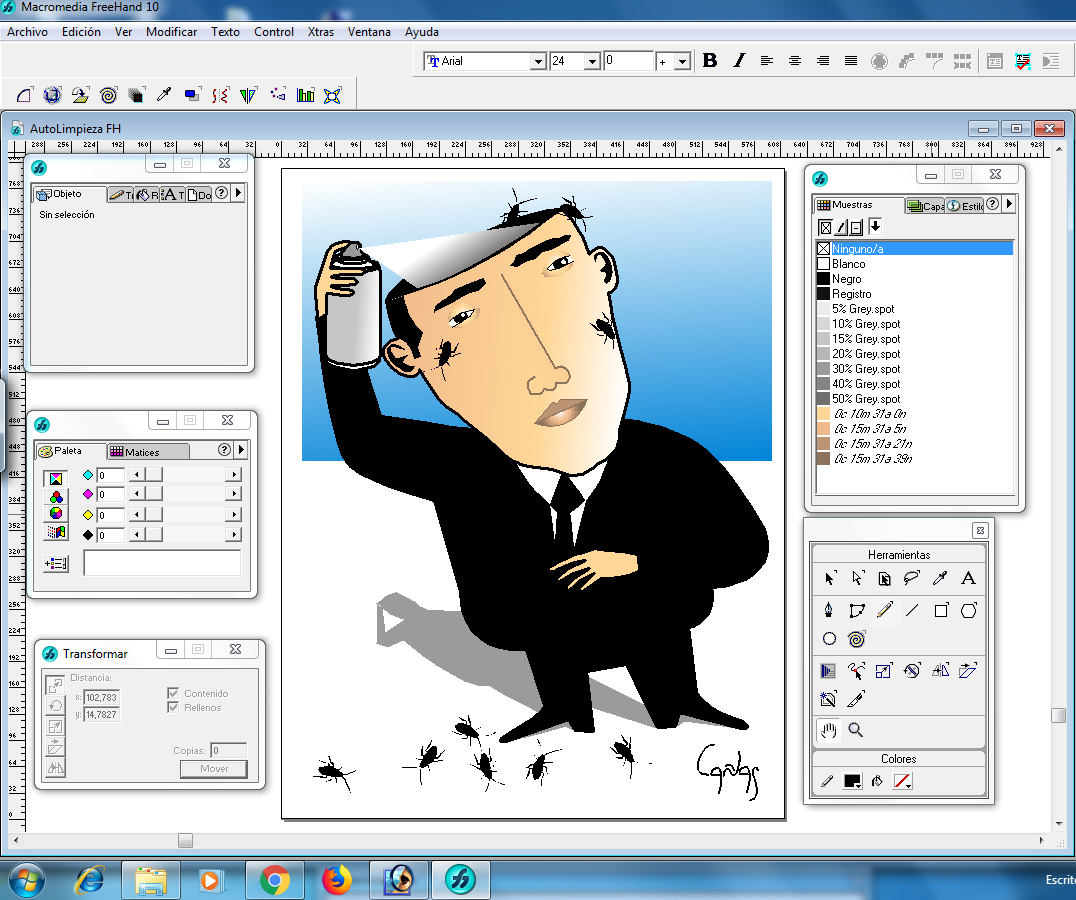1076x900 pixels.
Task: Click the 3D rotation globe Xtra icon
Action: (52, 95)
